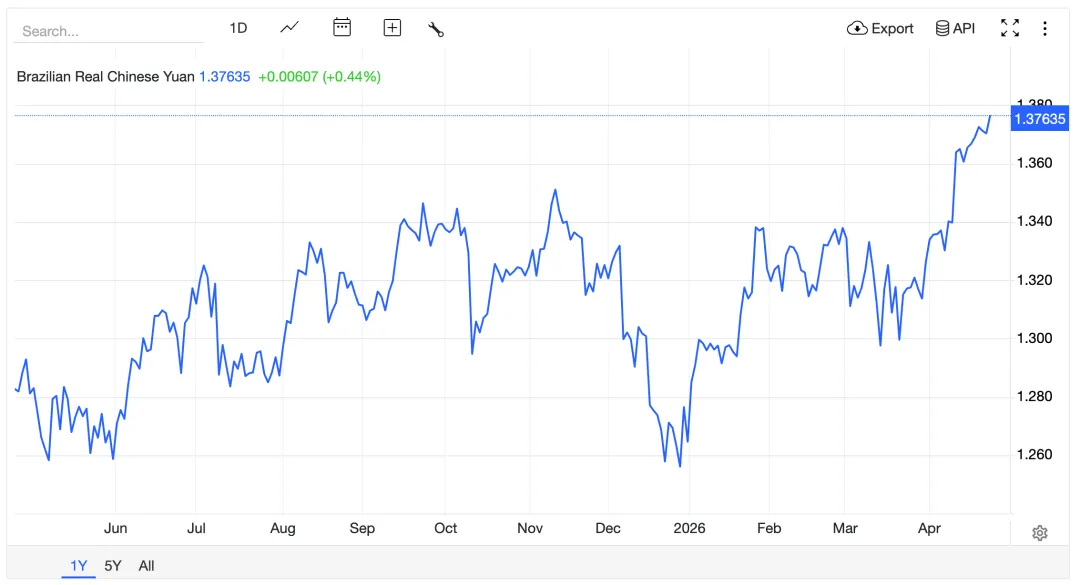The height and width of the screenshot is (585, 1080).
Task: Enter fullscreen chart mode
Action: [1010, 28]
